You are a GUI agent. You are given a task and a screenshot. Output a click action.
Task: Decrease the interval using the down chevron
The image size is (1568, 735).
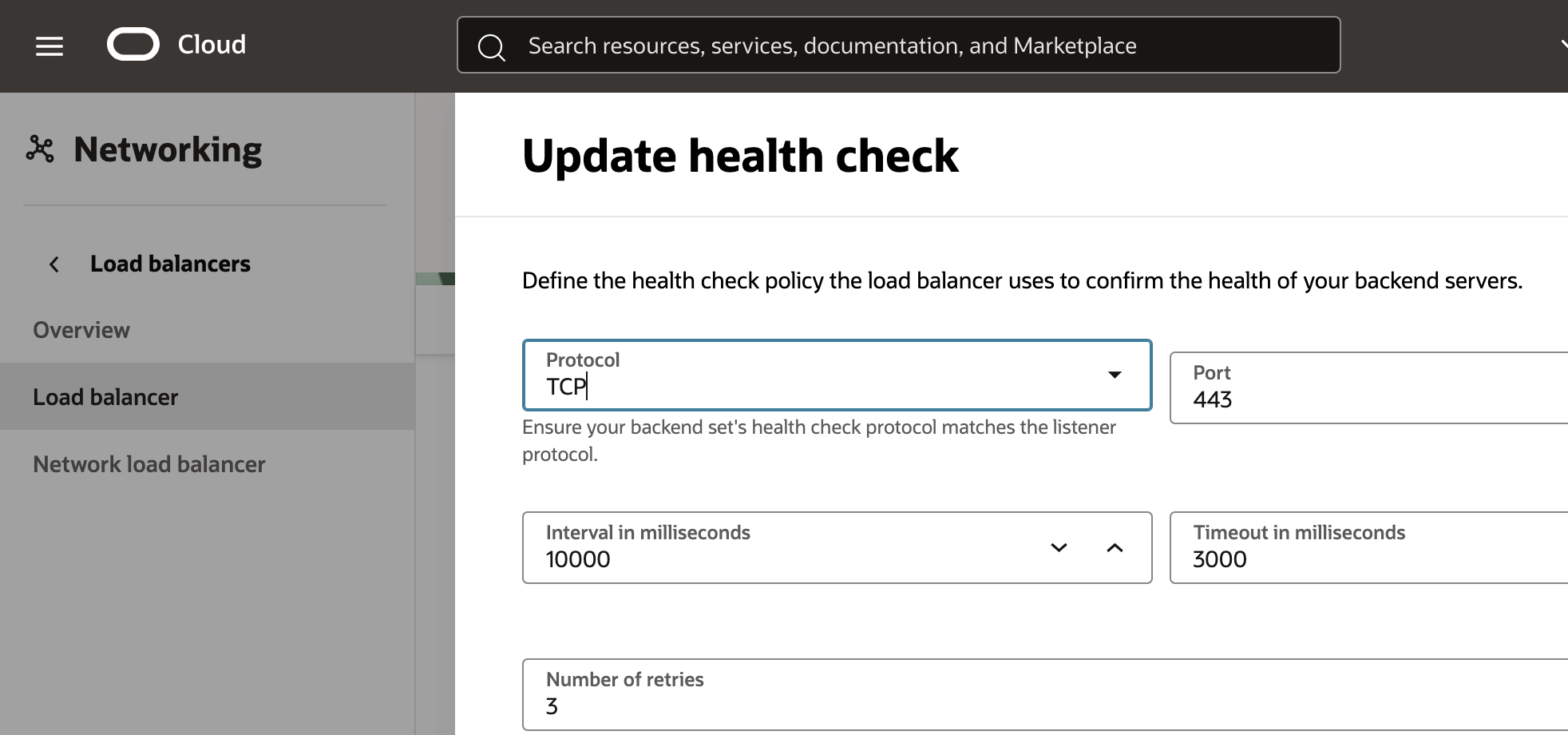coord(1058,548)
